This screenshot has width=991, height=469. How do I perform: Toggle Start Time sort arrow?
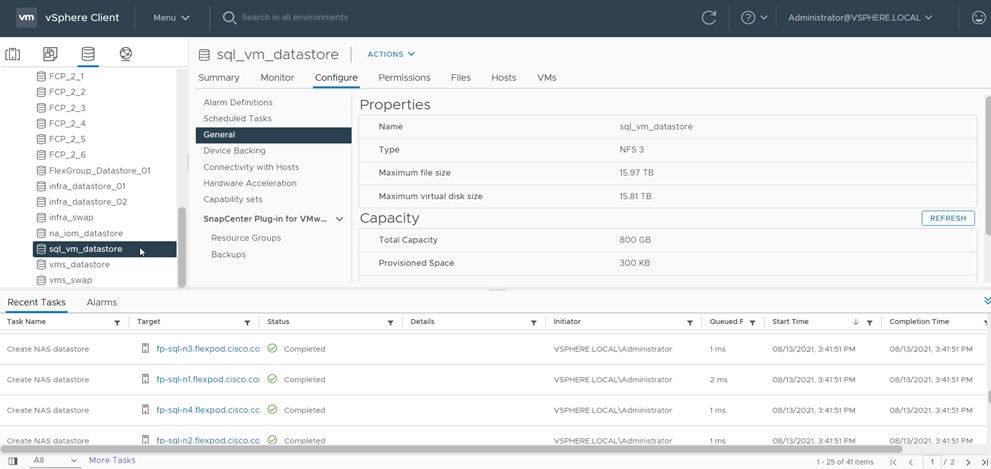(x=856, y=322)
